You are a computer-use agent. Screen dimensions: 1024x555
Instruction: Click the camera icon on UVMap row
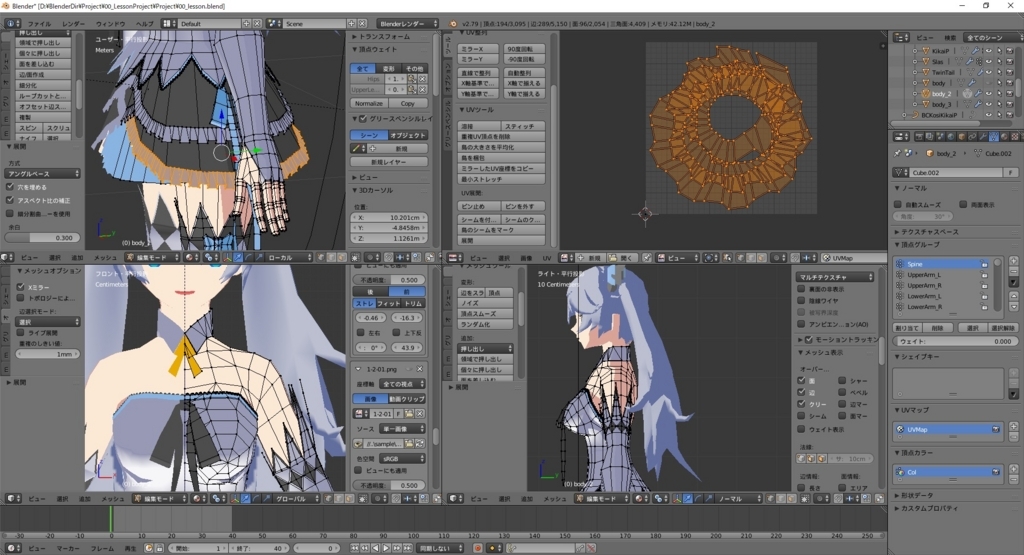pos(996,430)
